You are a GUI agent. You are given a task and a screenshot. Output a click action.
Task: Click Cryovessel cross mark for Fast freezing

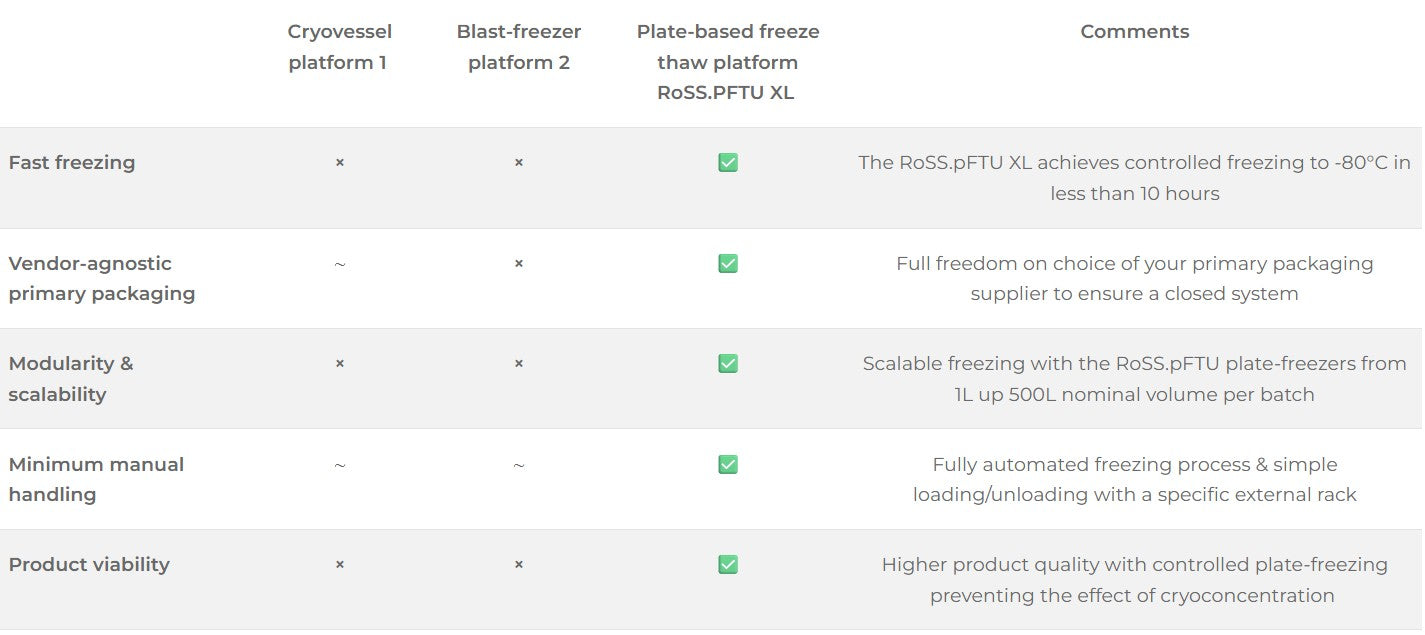tap(340, 163)
